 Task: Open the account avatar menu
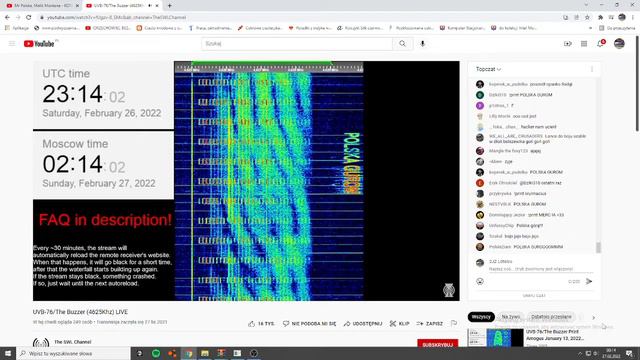point(619,44)
